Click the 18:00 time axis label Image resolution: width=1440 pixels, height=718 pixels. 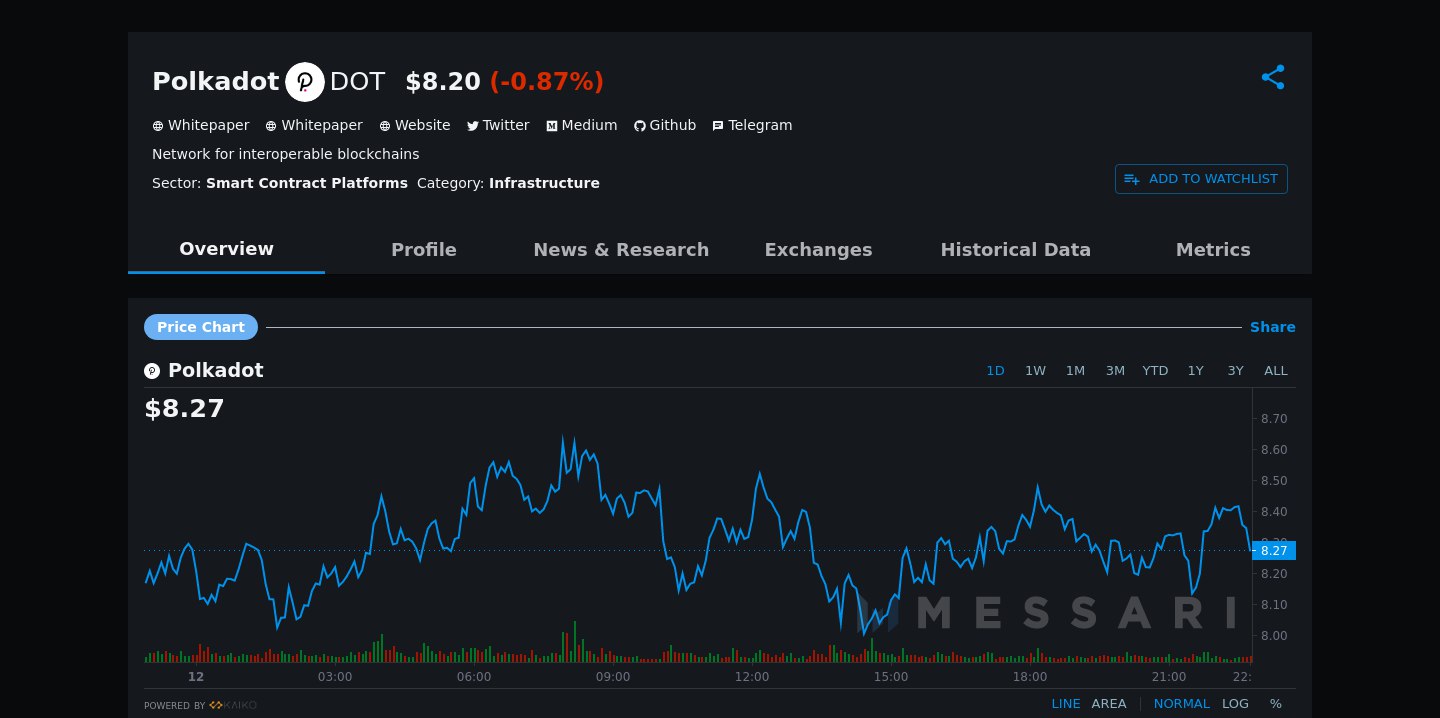tap(1030, 677)
